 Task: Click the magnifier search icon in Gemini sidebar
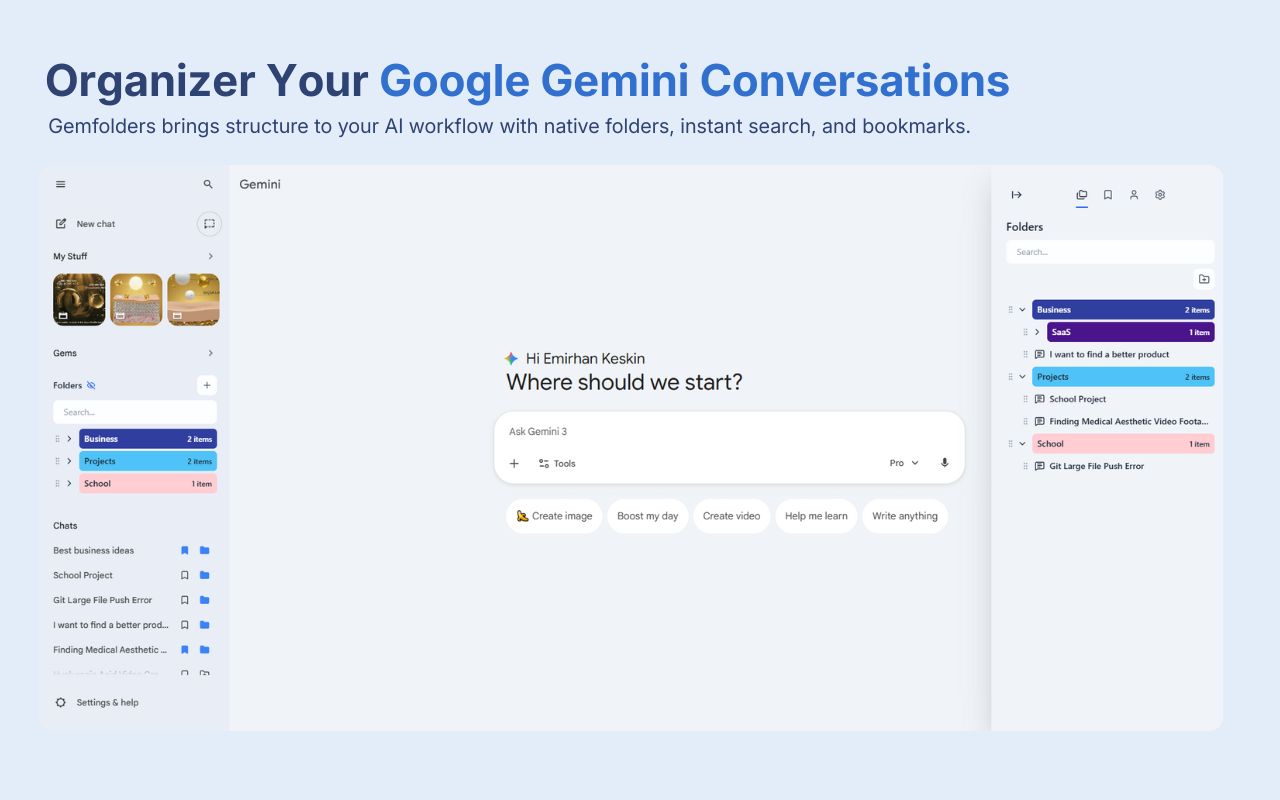tap(208, 184)
